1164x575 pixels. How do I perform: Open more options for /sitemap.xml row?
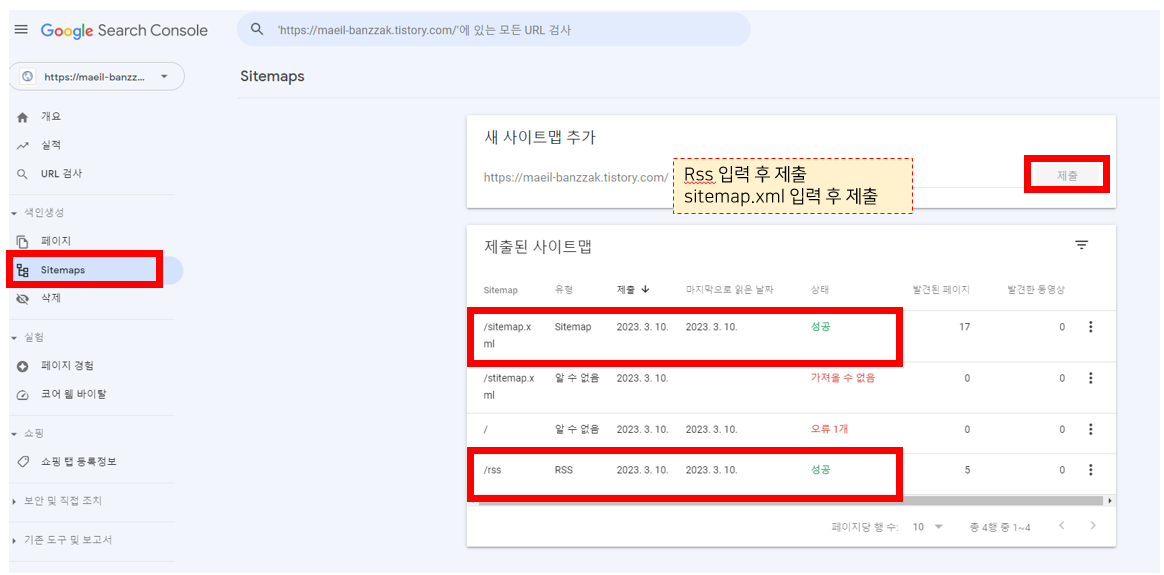click(1091, 326)
